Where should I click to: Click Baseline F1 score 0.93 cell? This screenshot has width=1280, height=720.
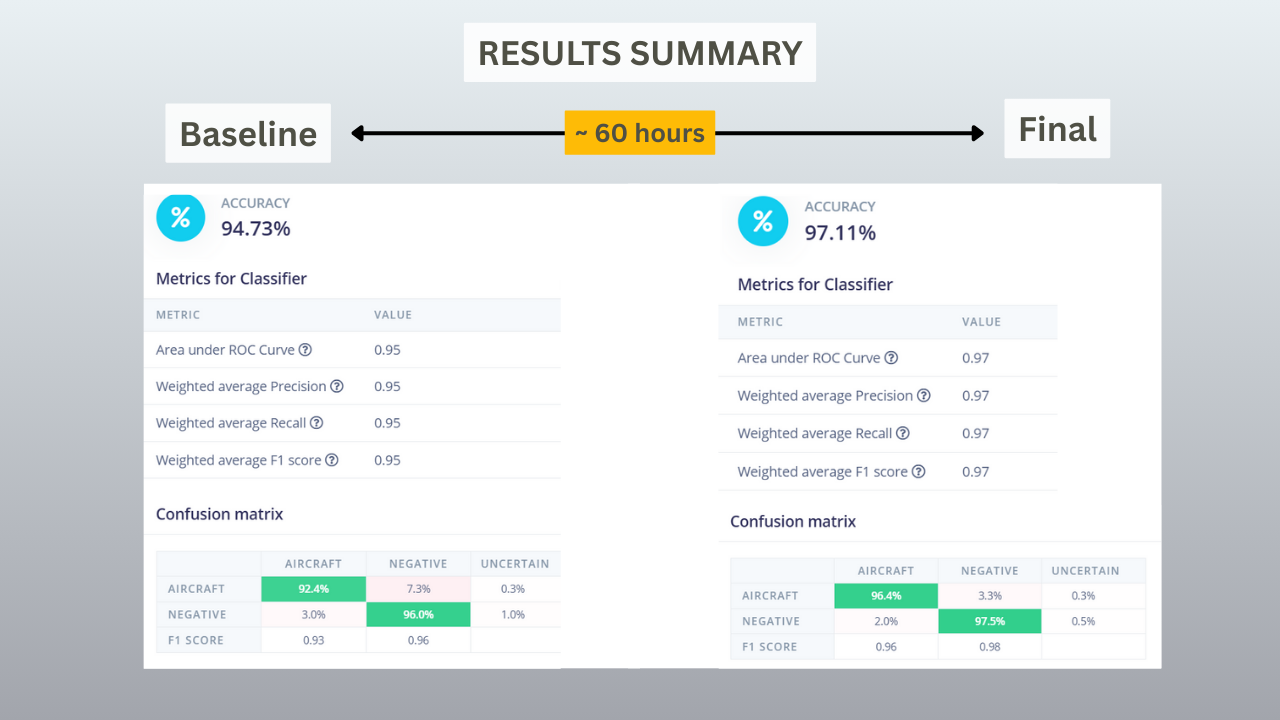[313, 640]
